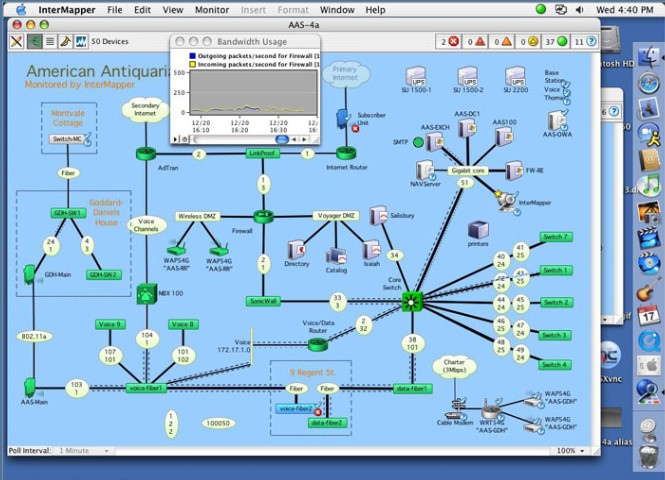Screen dimensions: 665x480
Task: Select the voice-fiber1 box
Action: click(x=146, y=388)
